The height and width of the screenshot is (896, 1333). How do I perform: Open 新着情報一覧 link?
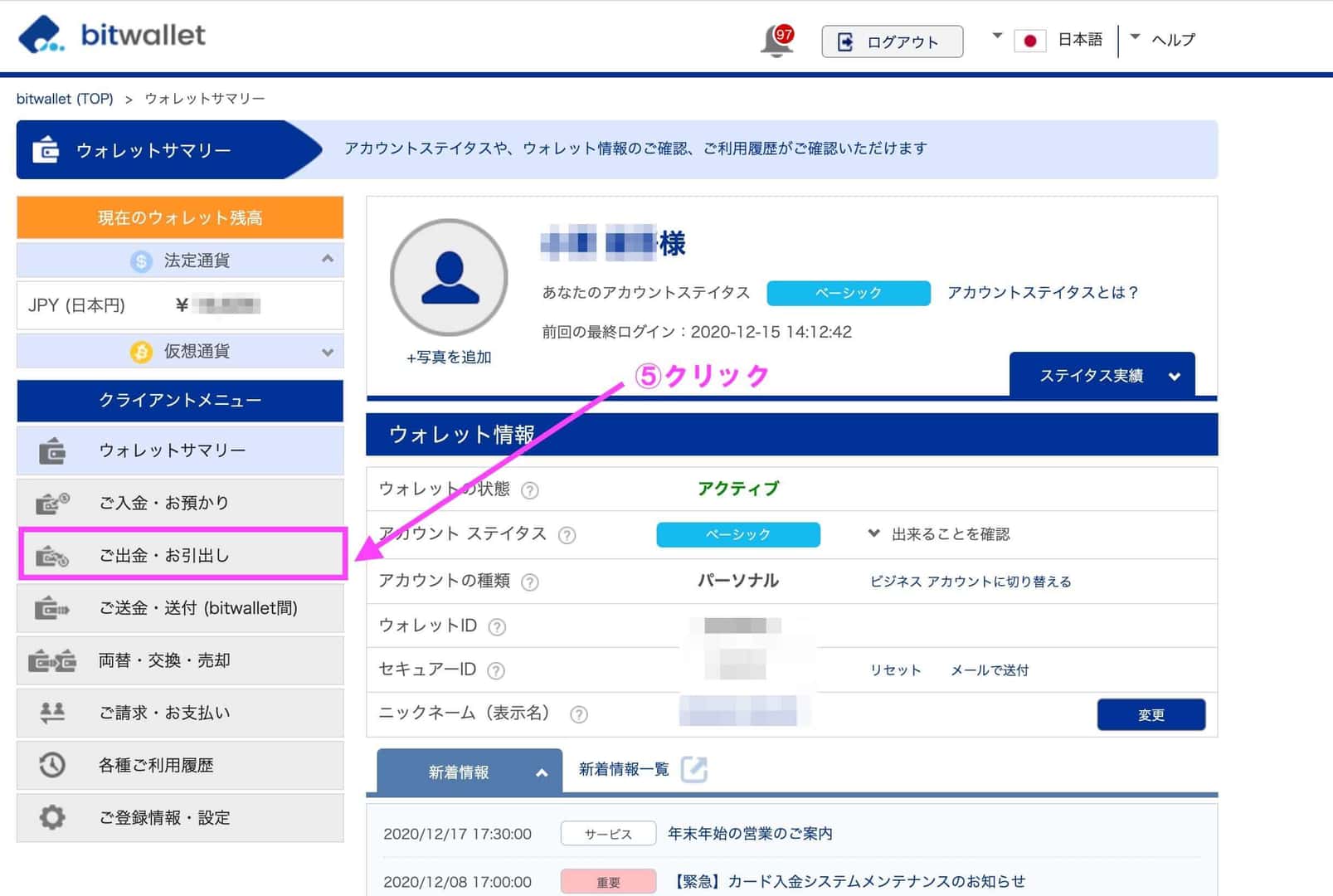[624, 770]
